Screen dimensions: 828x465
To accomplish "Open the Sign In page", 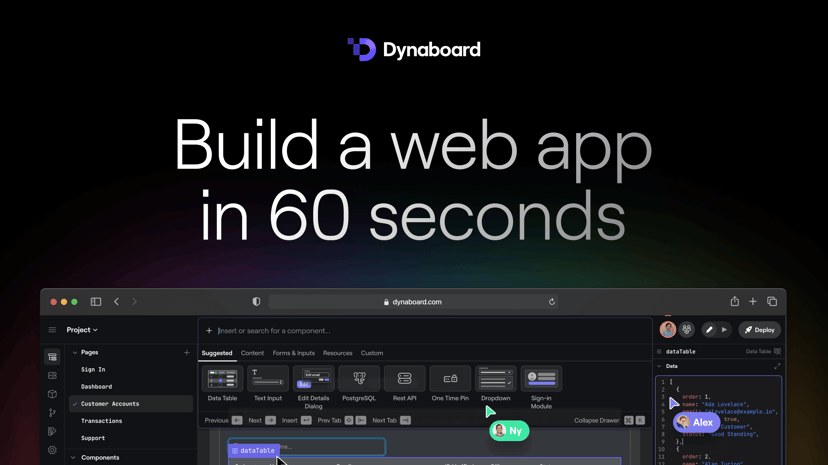I will point(93,369).
